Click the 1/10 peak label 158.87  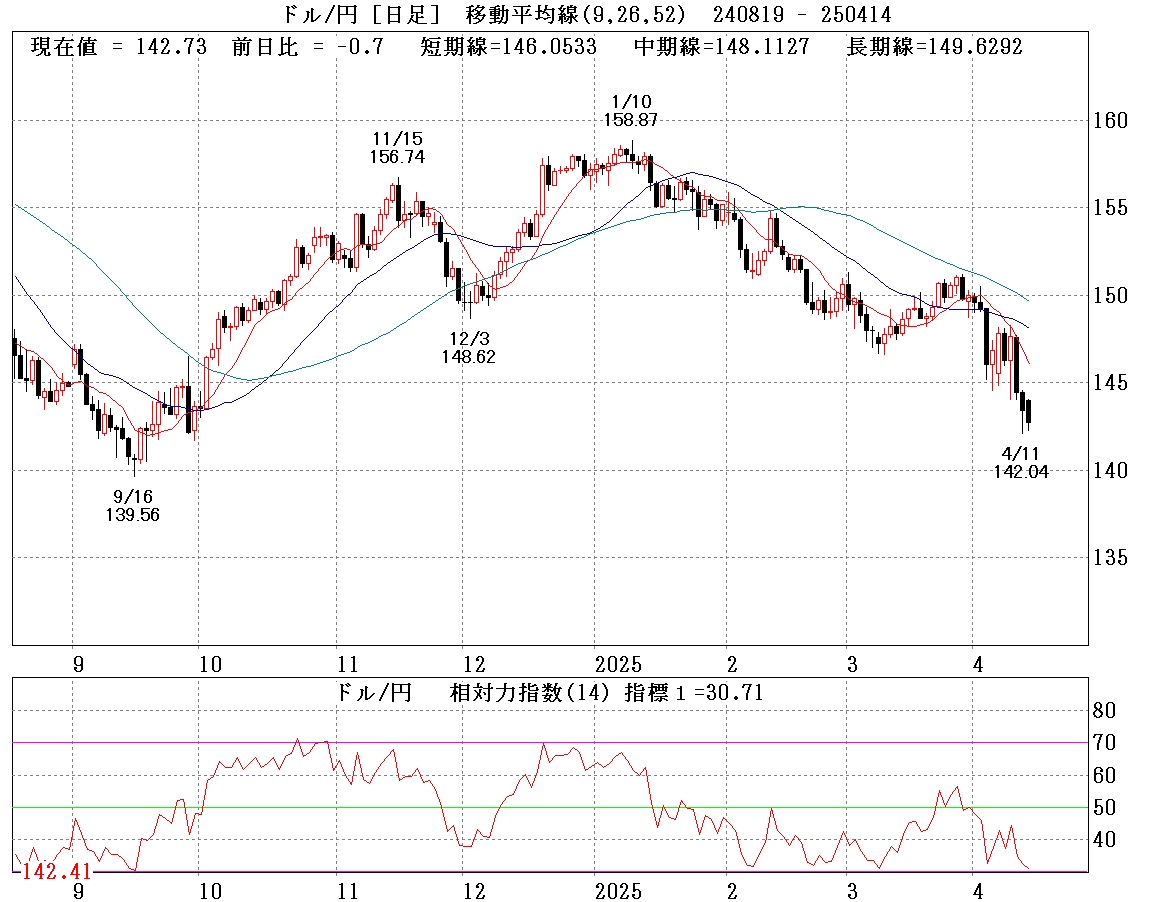coord(630,119)
